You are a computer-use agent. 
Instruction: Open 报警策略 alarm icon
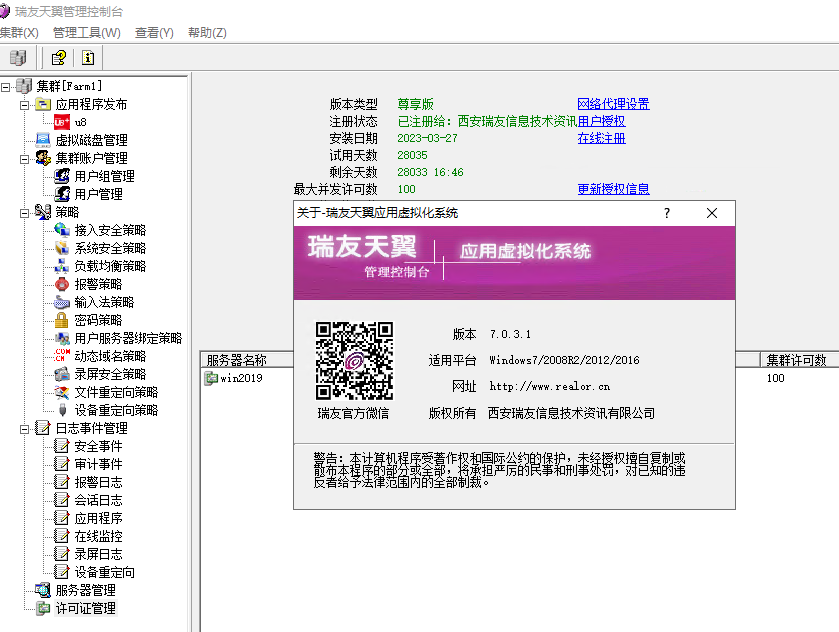click(x=62, y=284)
